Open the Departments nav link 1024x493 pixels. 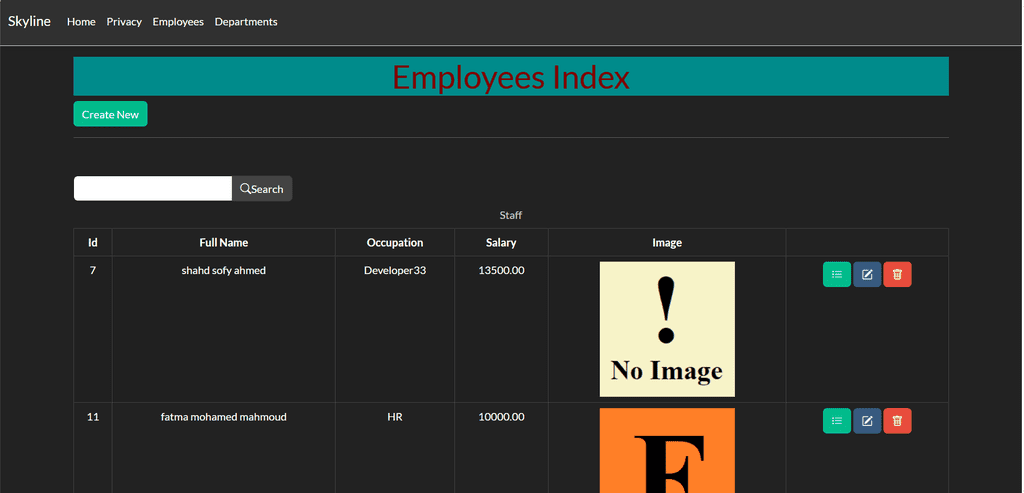click(x=246, y=22)
